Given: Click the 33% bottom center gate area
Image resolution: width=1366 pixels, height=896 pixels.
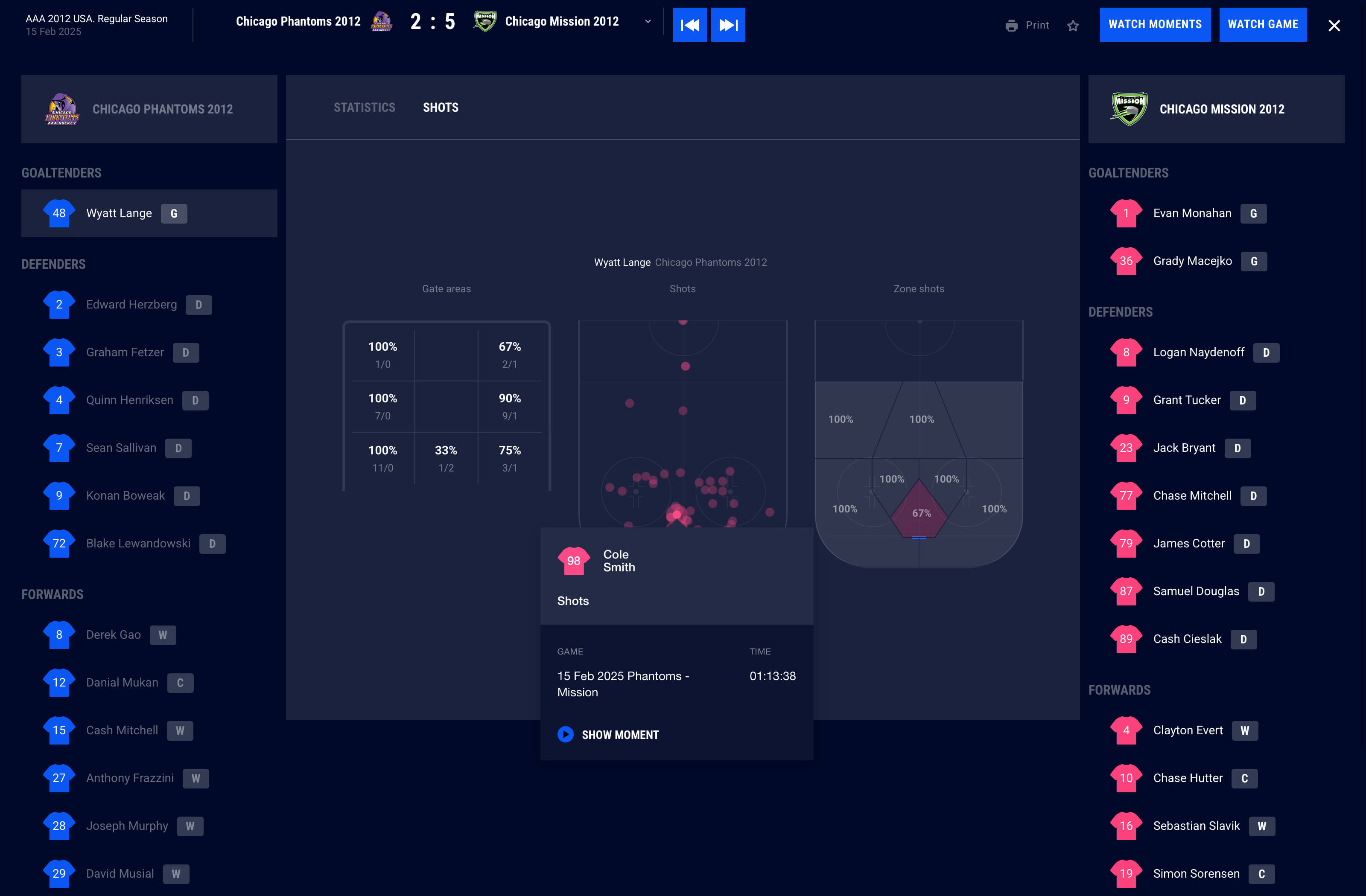Looking at the screenshot, I should tap(446, 458).
